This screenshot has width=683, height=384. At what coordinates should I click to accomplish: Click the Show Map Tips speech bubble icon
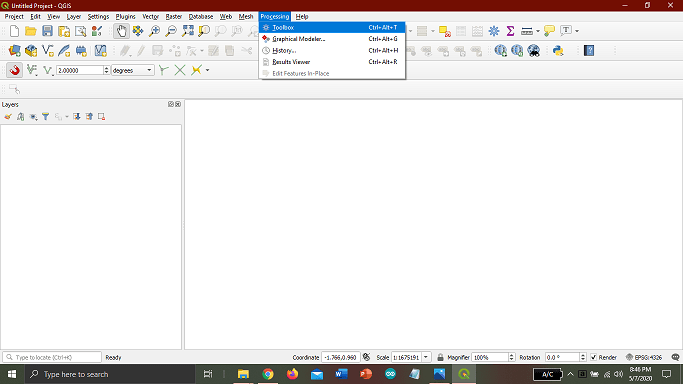pos(549,31)
